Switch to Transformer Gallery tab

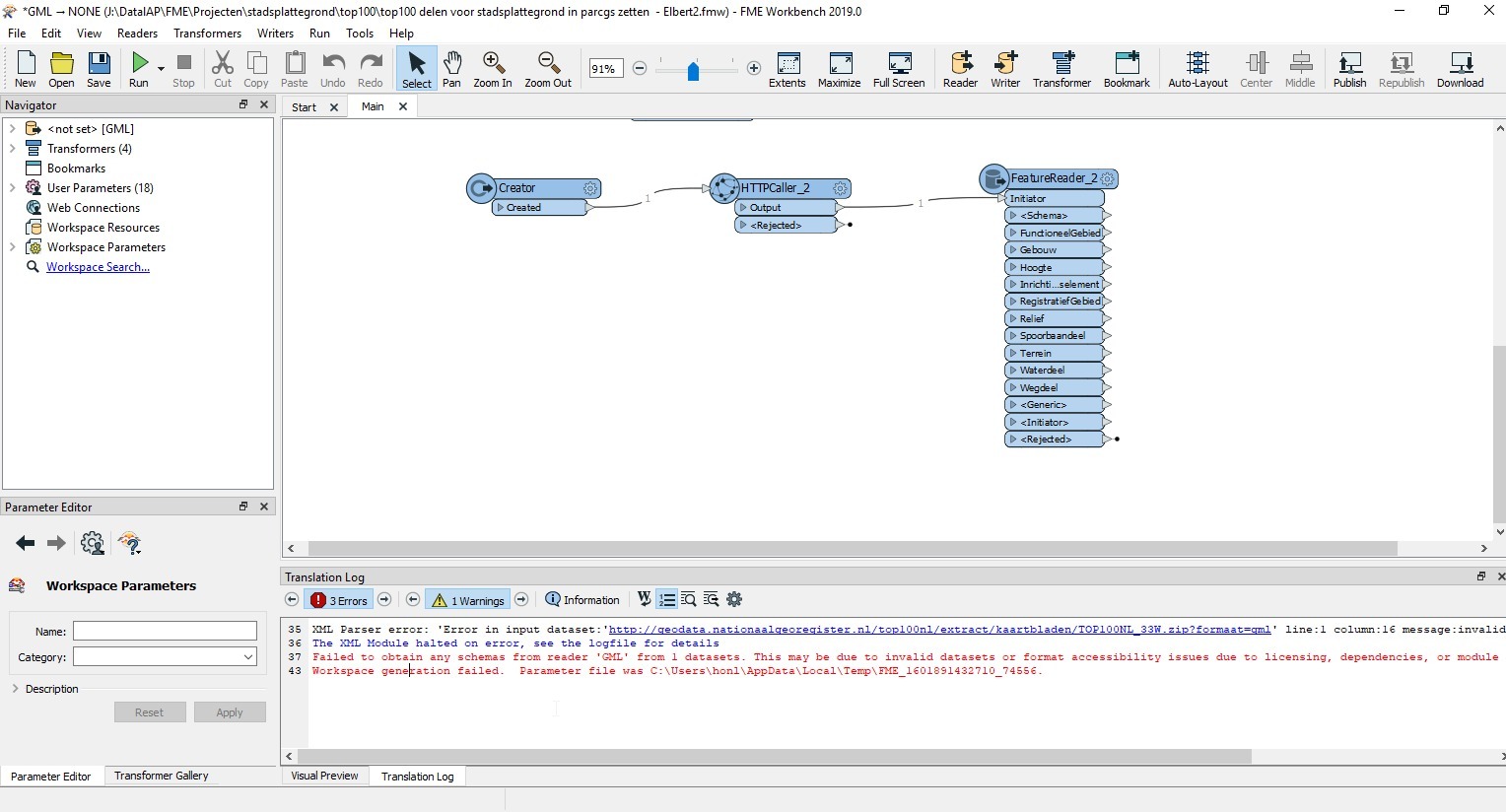point(162,776)
